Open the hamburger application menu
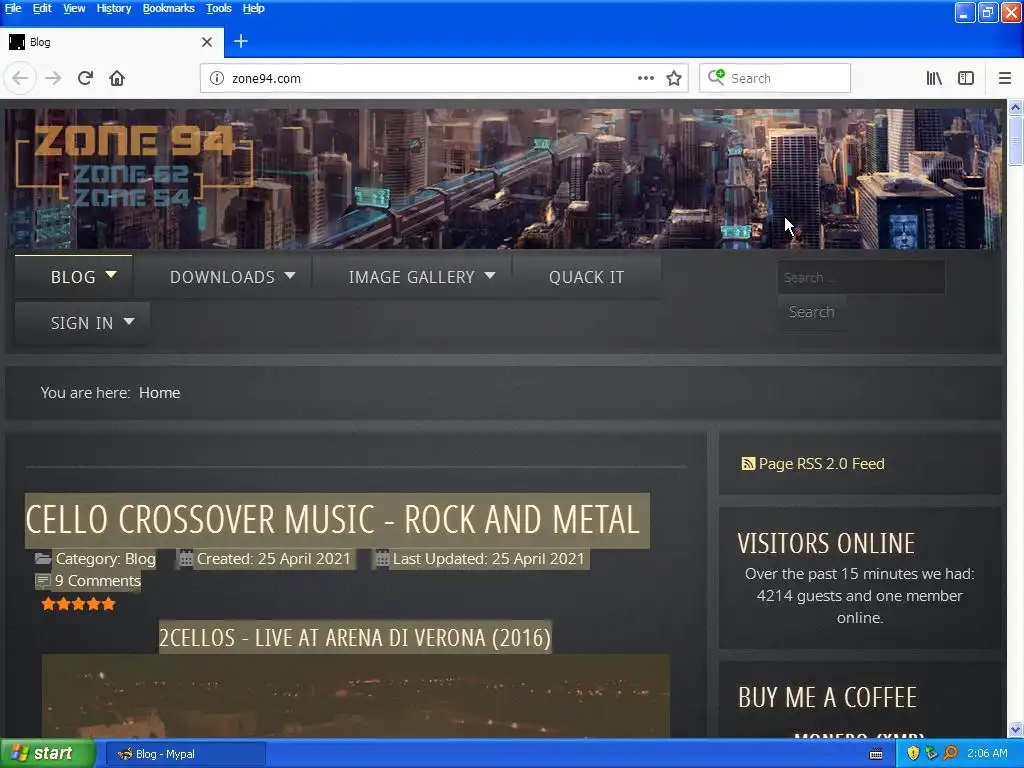This screenshot has height=768, width=1024. point(1005,78)
